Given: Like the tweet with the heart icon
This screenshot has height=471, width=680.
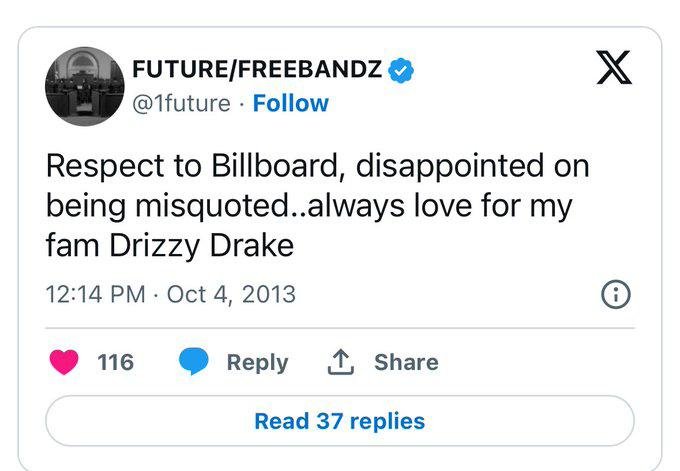Looking at the screenshot, I should pyautogui.click(x=66, y=362).
